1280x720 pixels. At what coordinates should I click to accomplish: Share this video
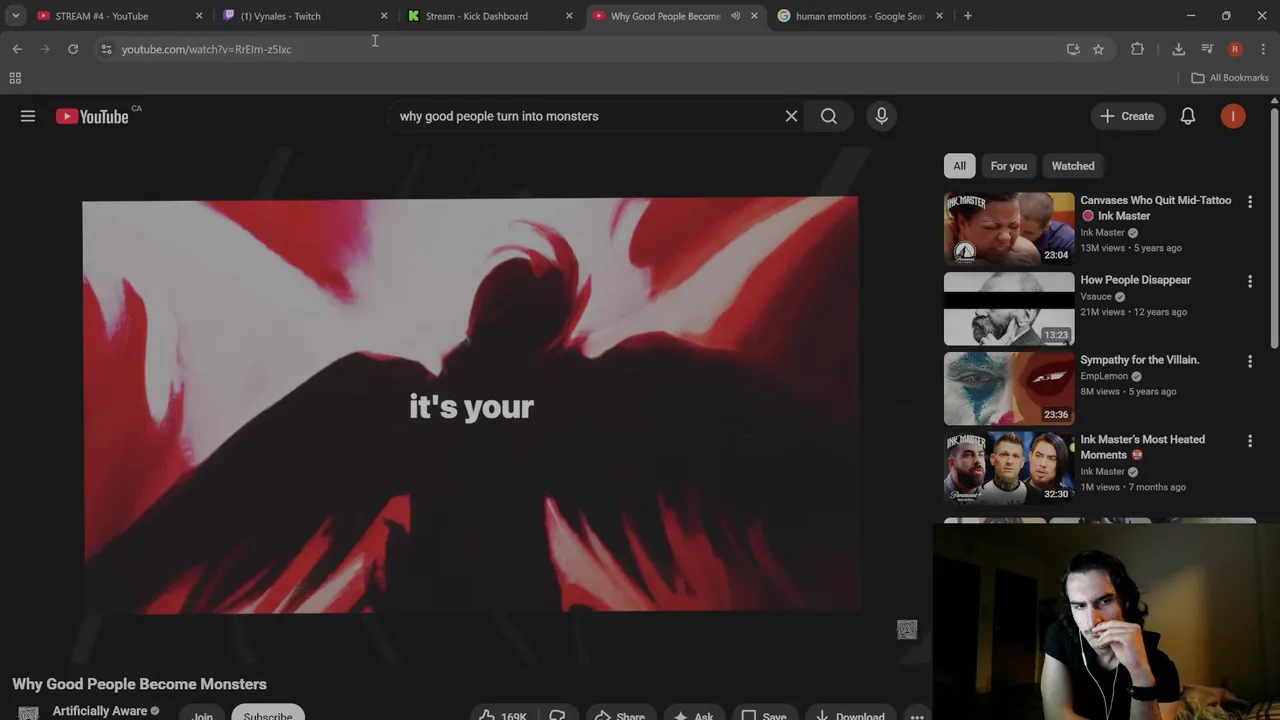[x=620, y=714]
